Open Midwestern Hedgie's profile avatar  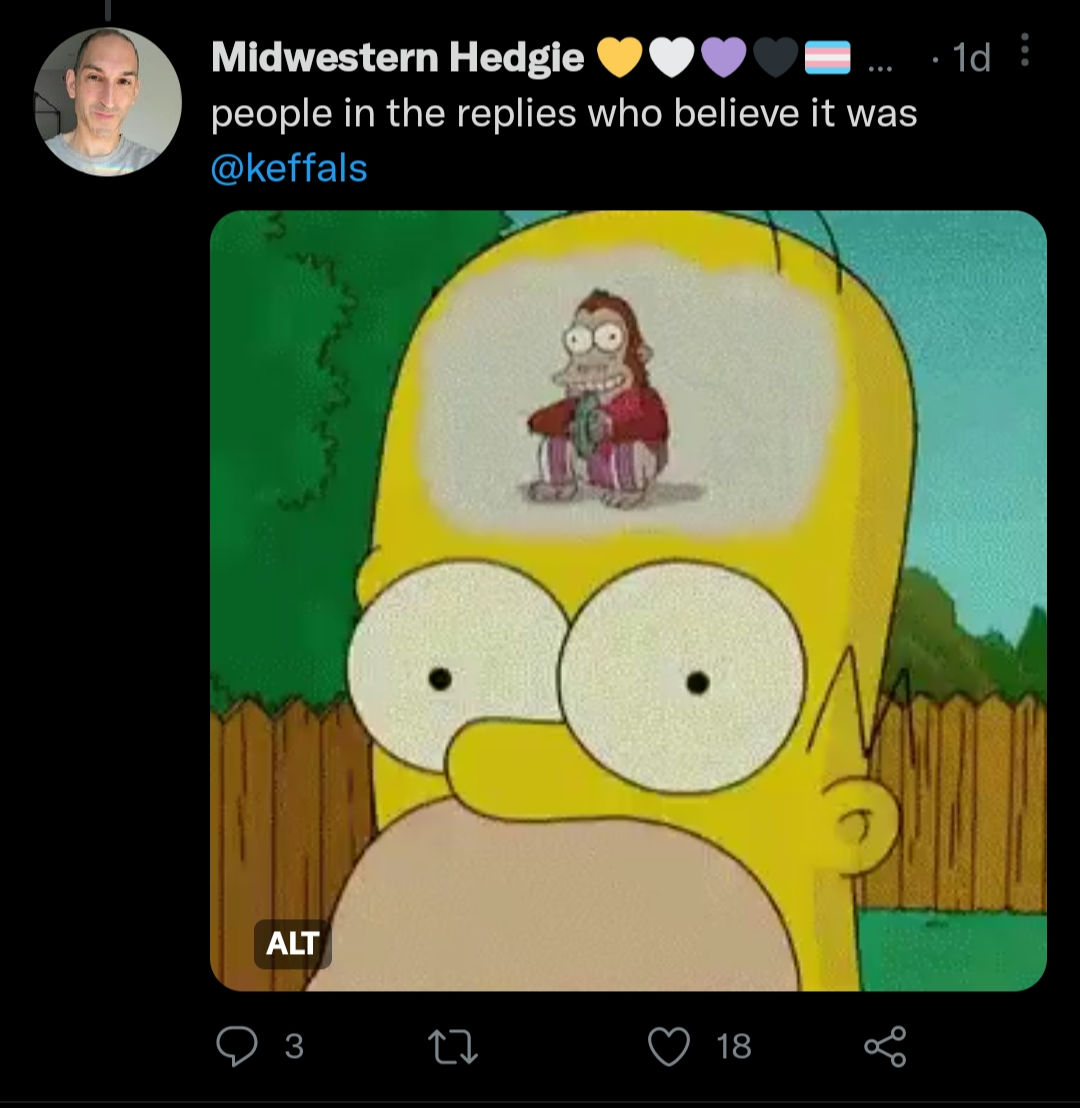pos(107,102)
